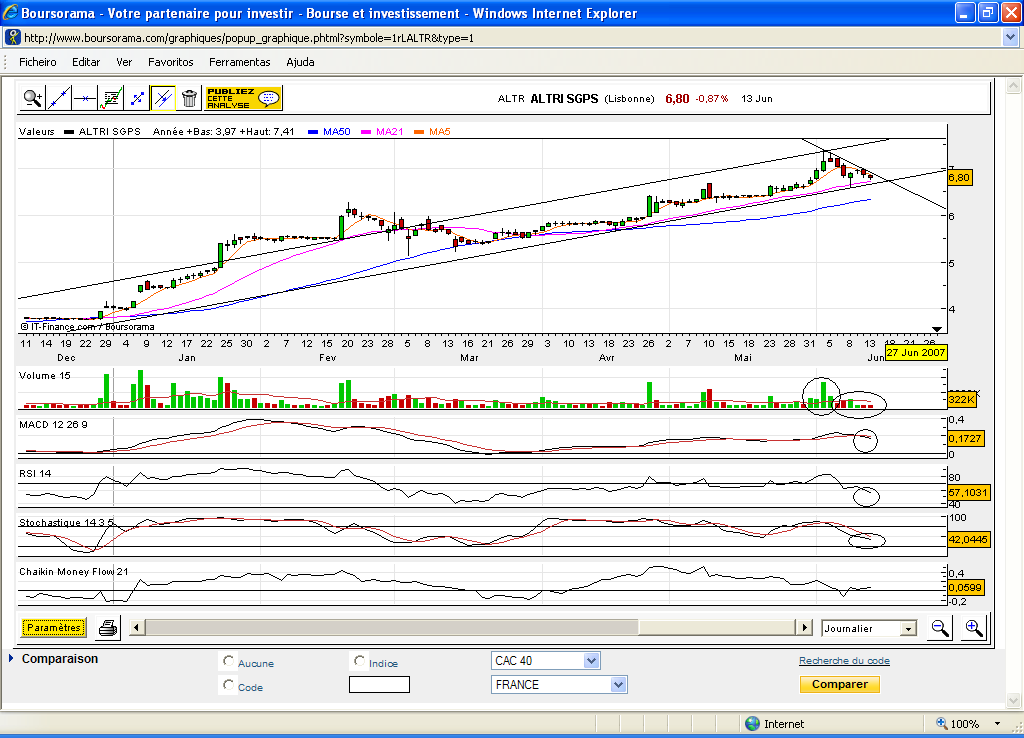
Task: Open the CAC 40 index dropdown
Action: coord(545,661)
